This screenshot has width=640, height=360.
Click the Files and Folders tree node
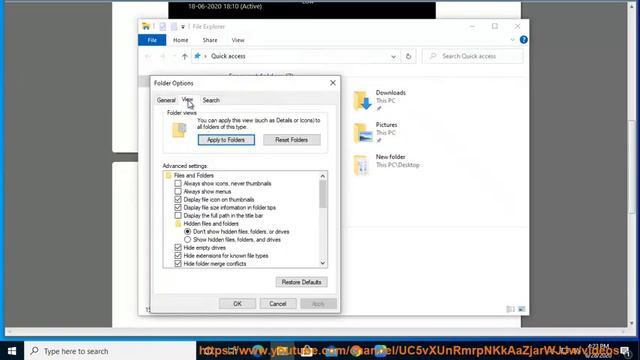(x=193, y=176)
